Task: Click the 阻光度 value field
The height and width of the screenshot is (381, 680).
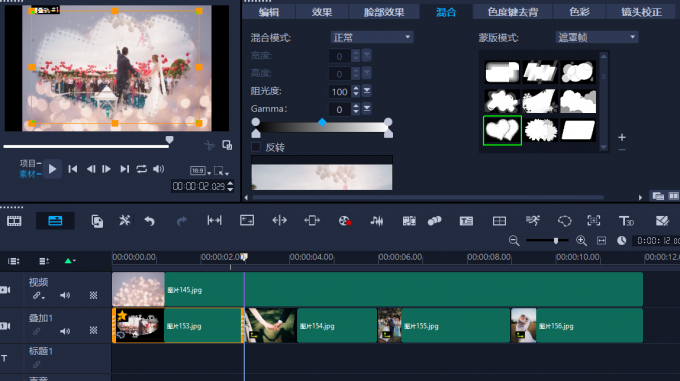Action: pyautogui.click(x=340, y=91)
